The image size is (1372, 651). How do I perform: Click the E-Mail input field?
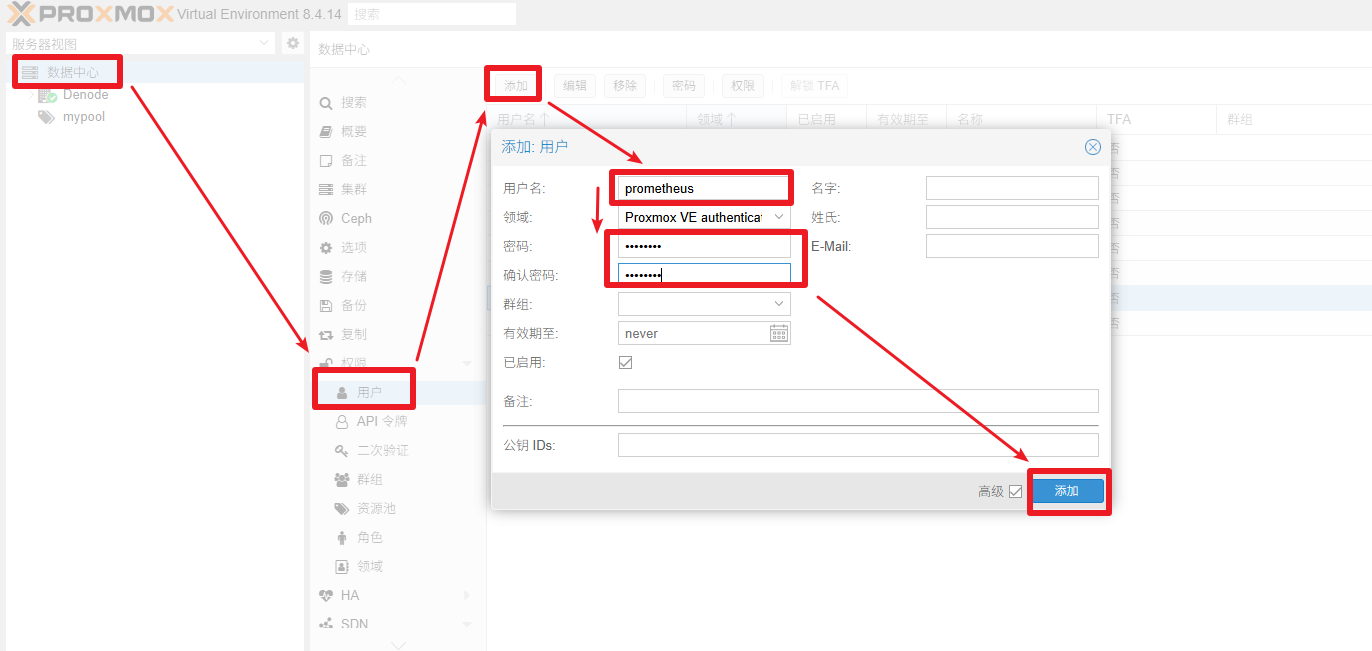tap(1011, 246)
